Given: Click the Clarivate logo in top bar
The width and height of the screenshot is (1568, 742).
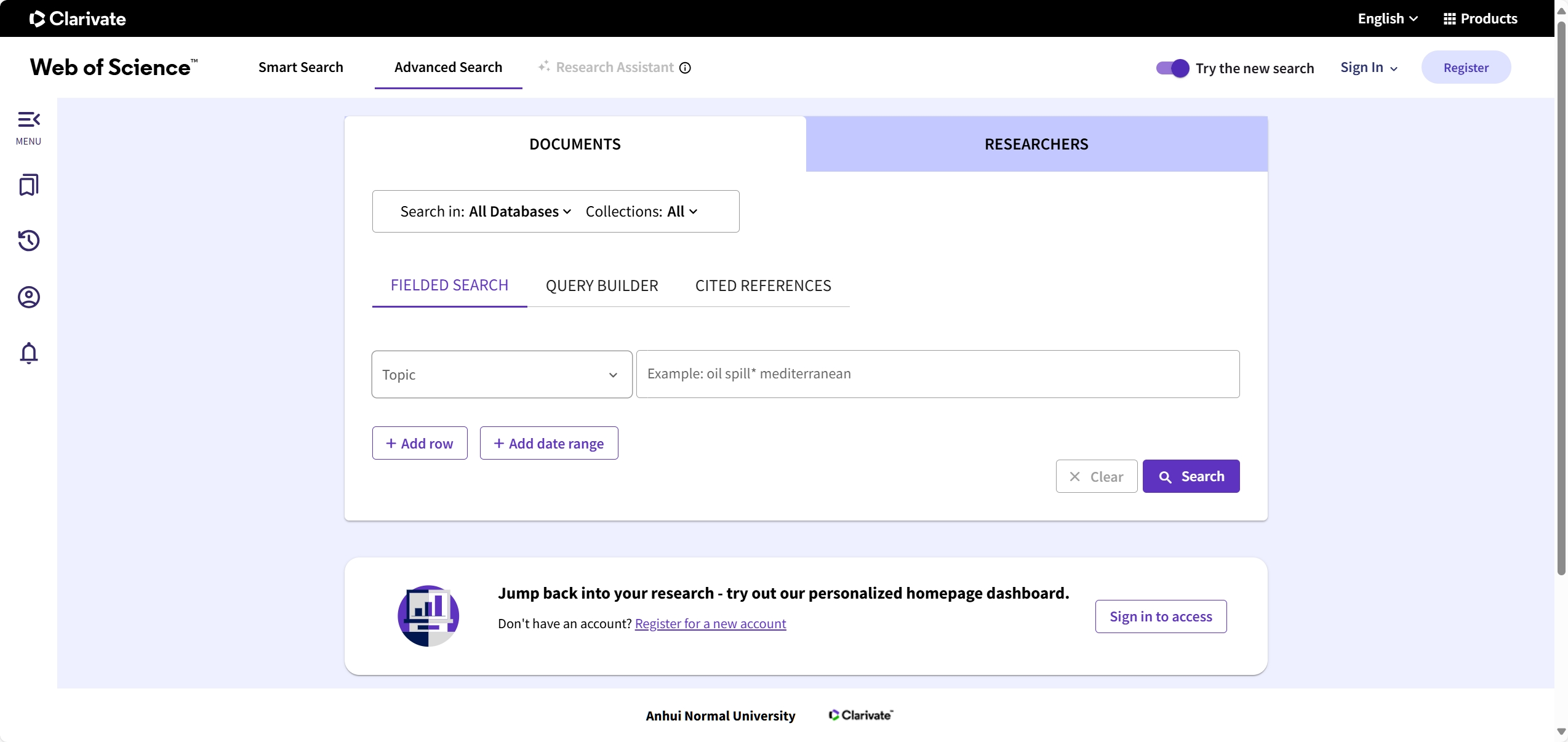Looking at the screenshot, I should (78, 18).
